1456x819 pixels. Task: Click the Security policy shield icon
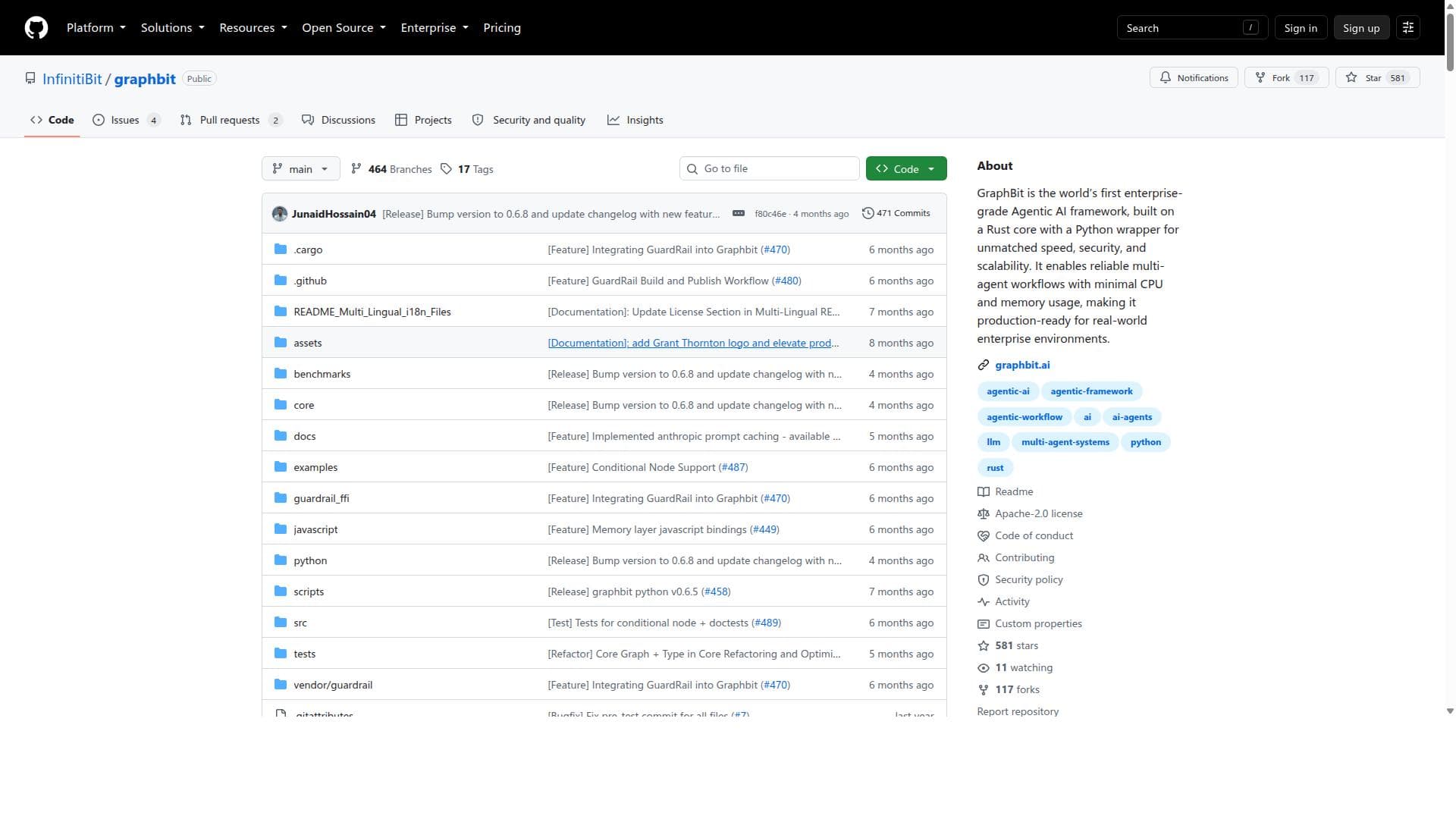click(x=984, y=580)
